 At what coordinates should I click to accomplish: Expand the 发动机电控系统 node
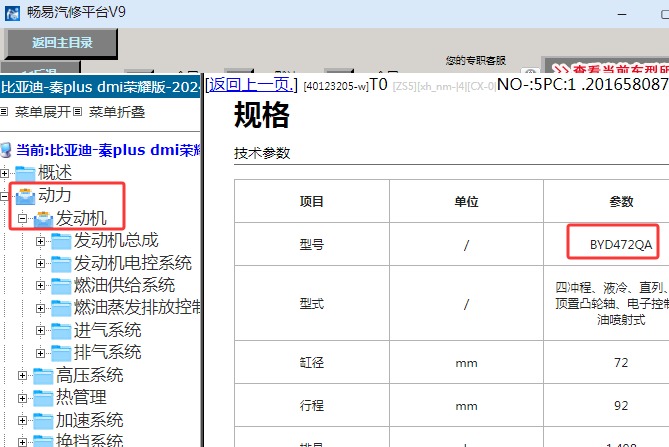41,264
